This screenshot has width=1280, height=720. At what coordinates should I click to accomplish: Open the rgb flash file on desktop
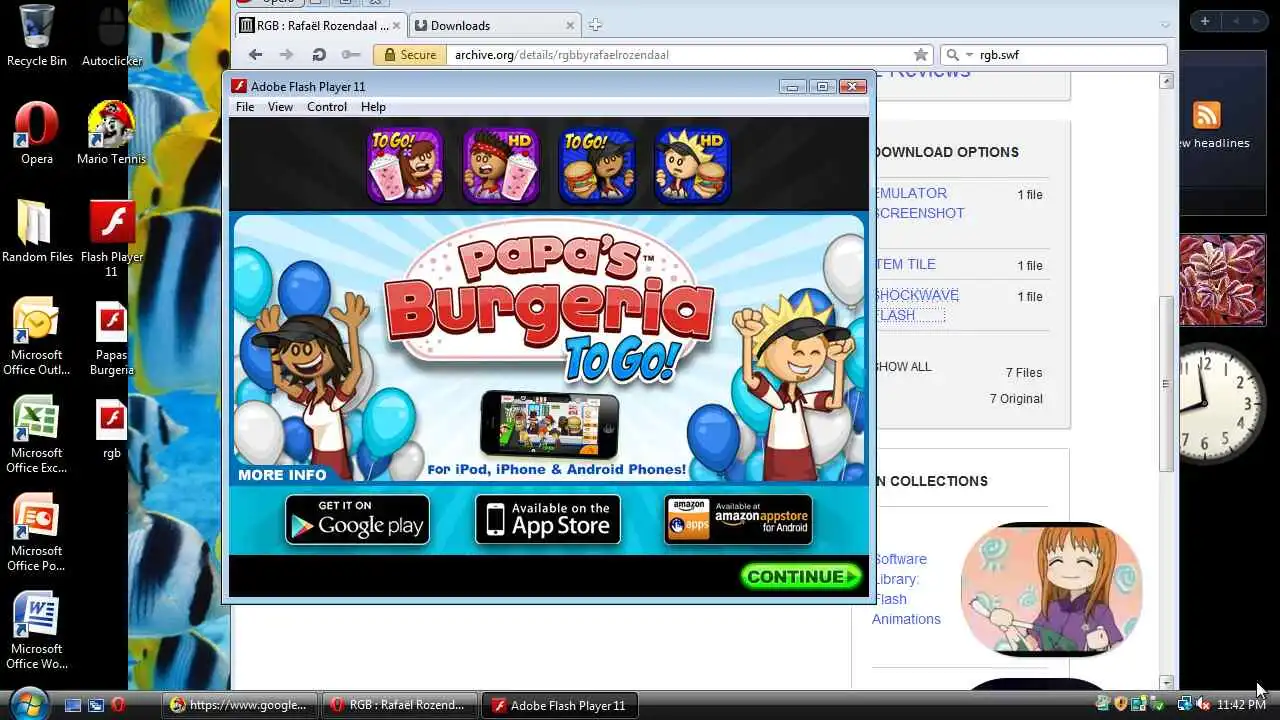point(111,428)
